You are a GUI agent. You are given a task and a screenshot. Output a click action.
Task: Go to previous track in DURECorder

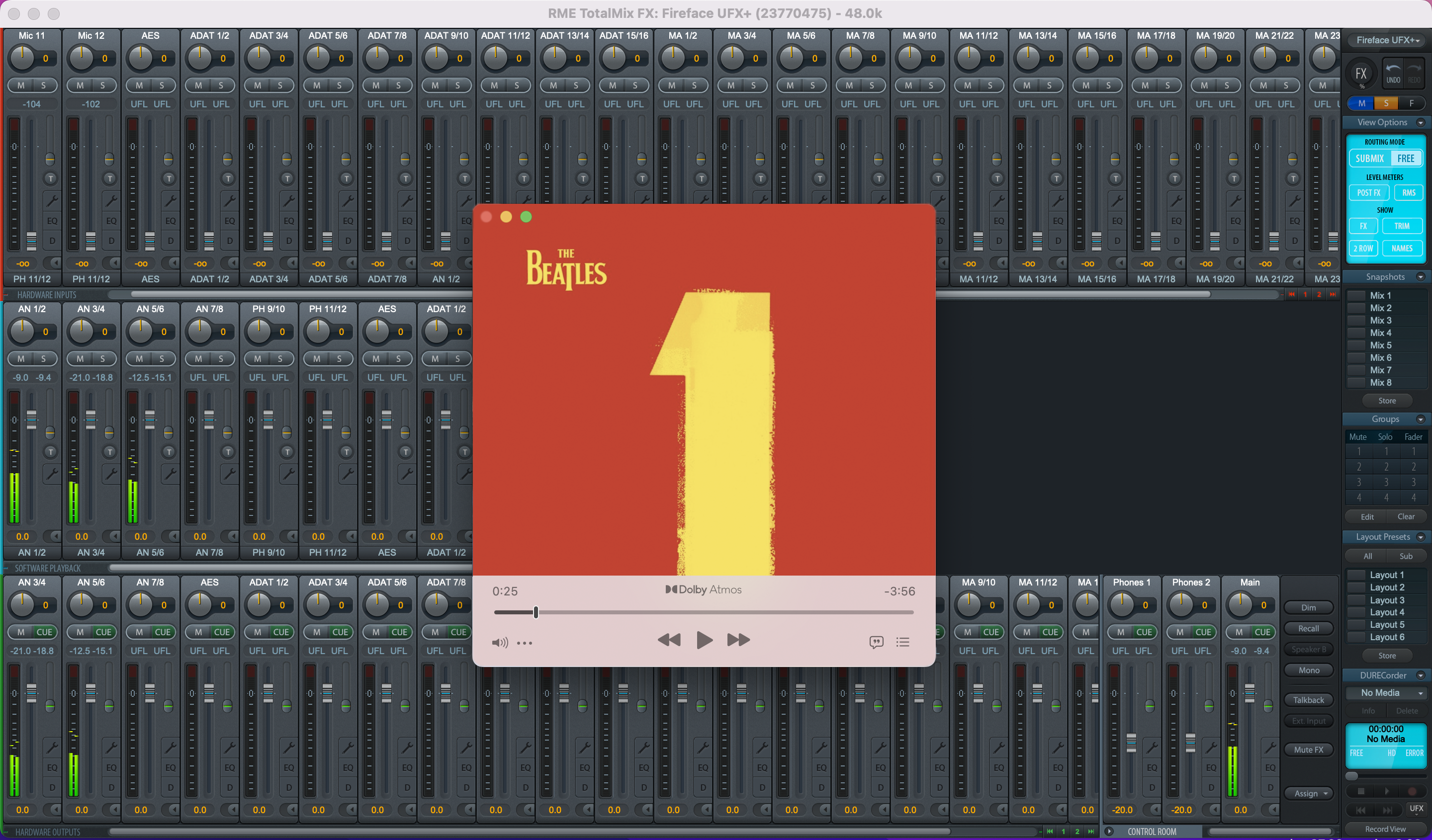[1361, 811]
